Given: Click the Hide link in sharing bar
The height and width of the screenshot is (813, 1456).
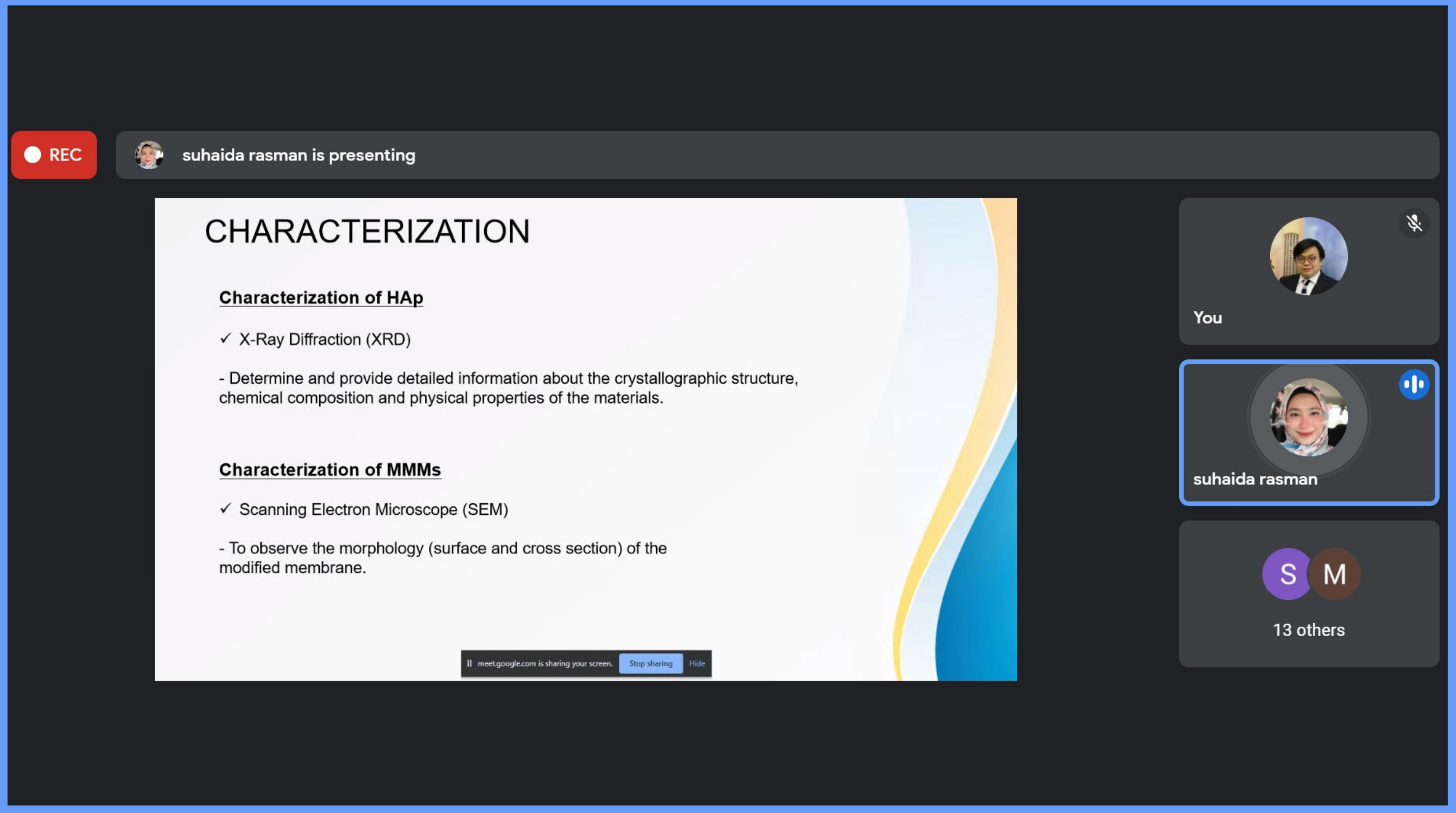Looking at the screenshot, I should [696, 663].
